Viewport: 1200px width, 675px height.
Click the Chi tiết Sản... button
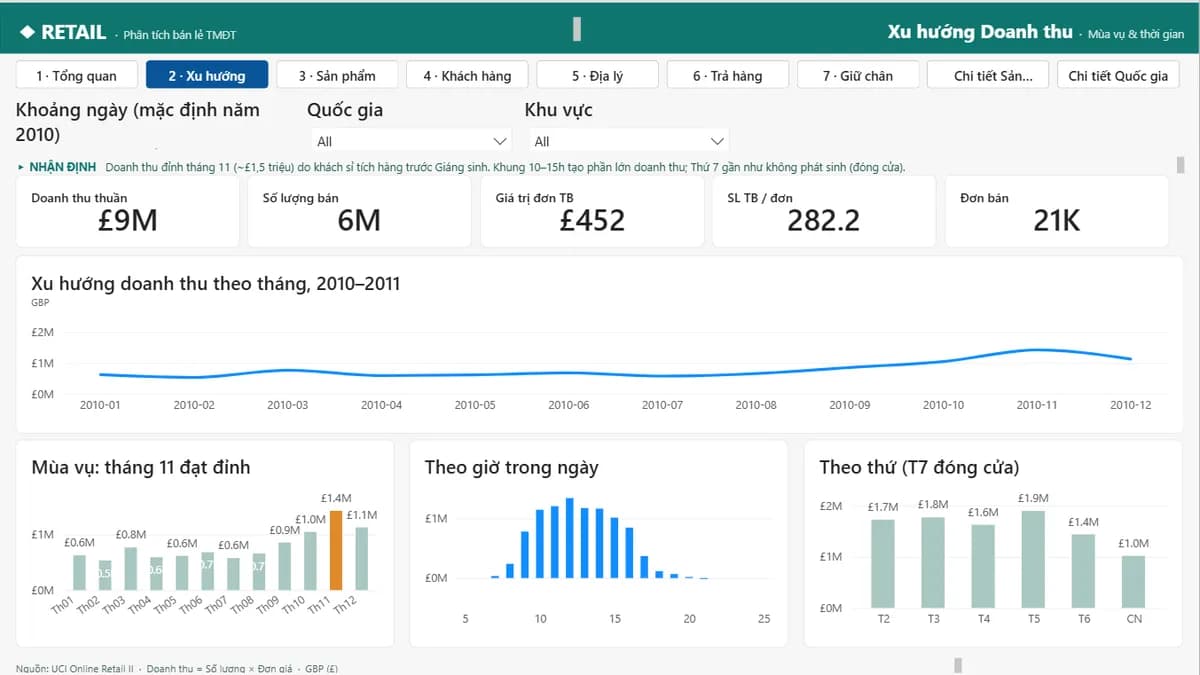[x=987, y=75]
